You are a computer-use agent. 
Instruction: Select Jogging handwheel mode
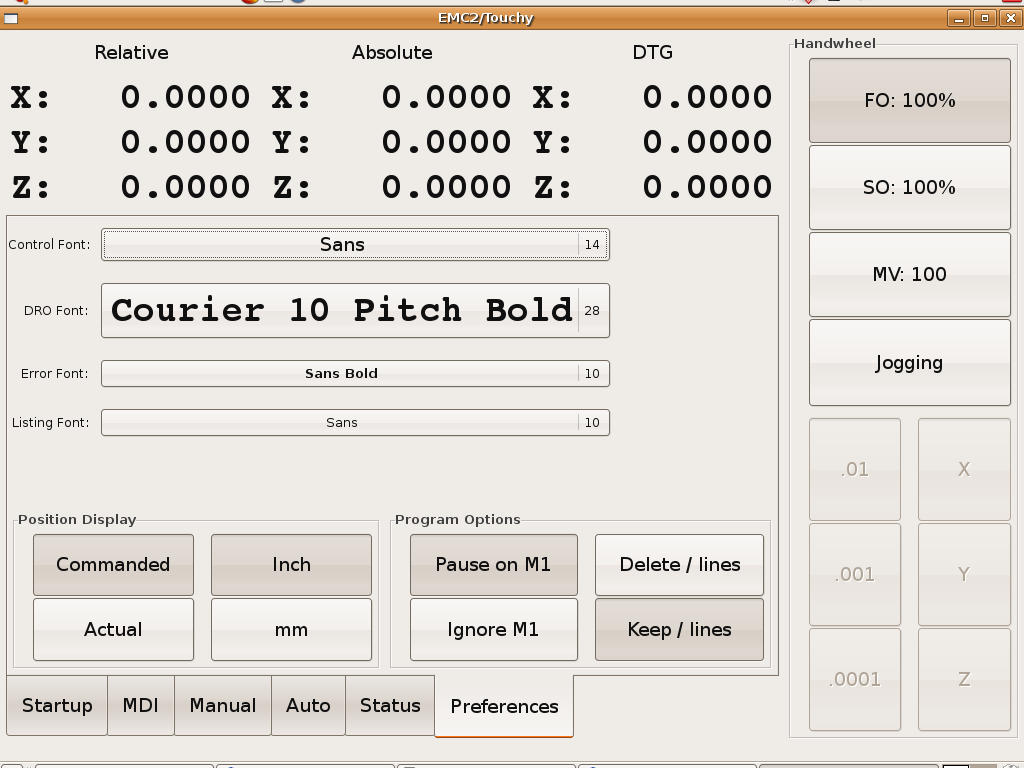pos(910,362)
